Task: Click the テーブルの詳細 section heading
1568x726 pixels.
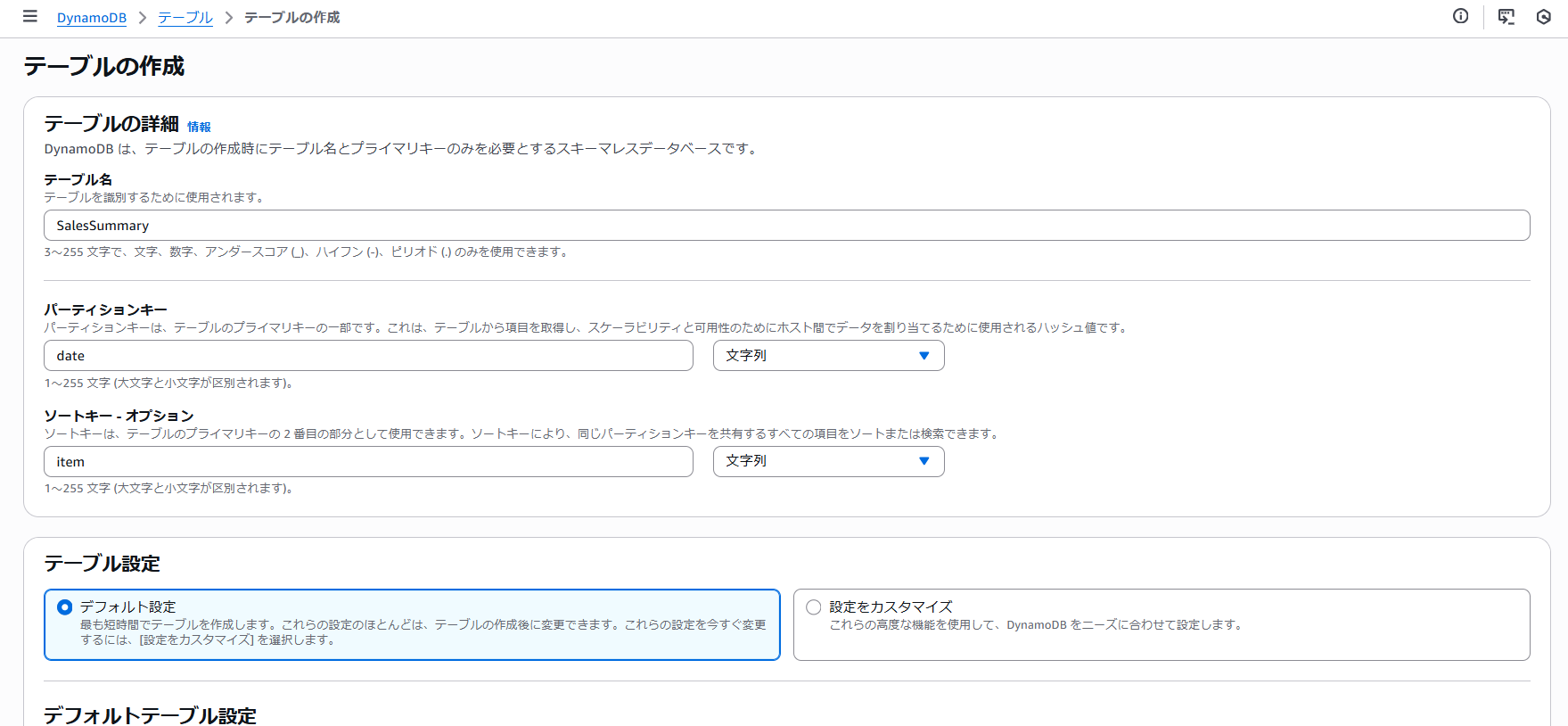Action: point(111,124)
